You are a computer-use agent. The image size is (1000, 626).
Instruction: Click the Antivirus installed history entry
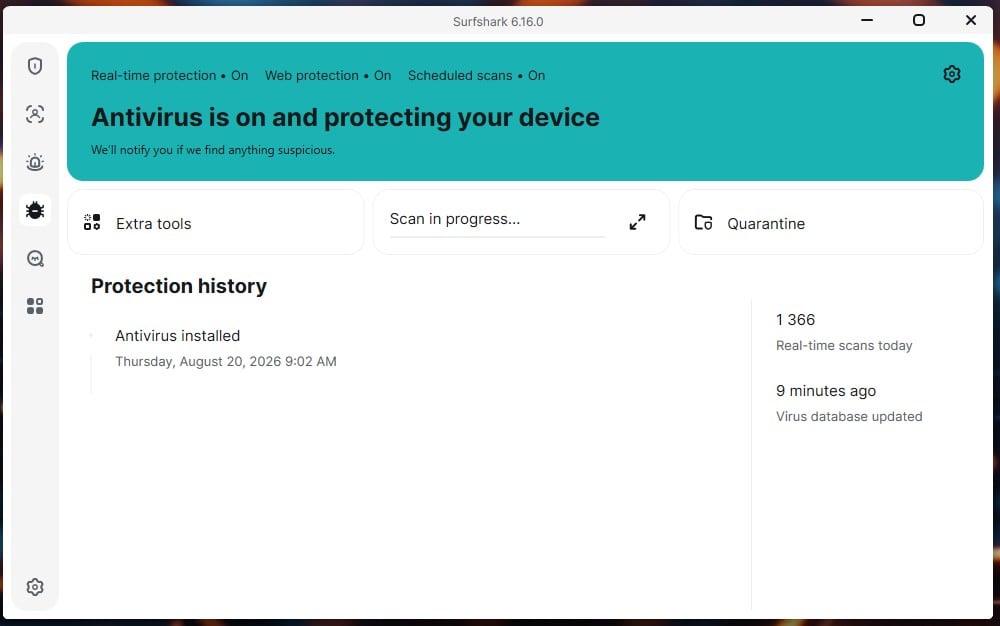pyautogui.click(x=177, y=335)
